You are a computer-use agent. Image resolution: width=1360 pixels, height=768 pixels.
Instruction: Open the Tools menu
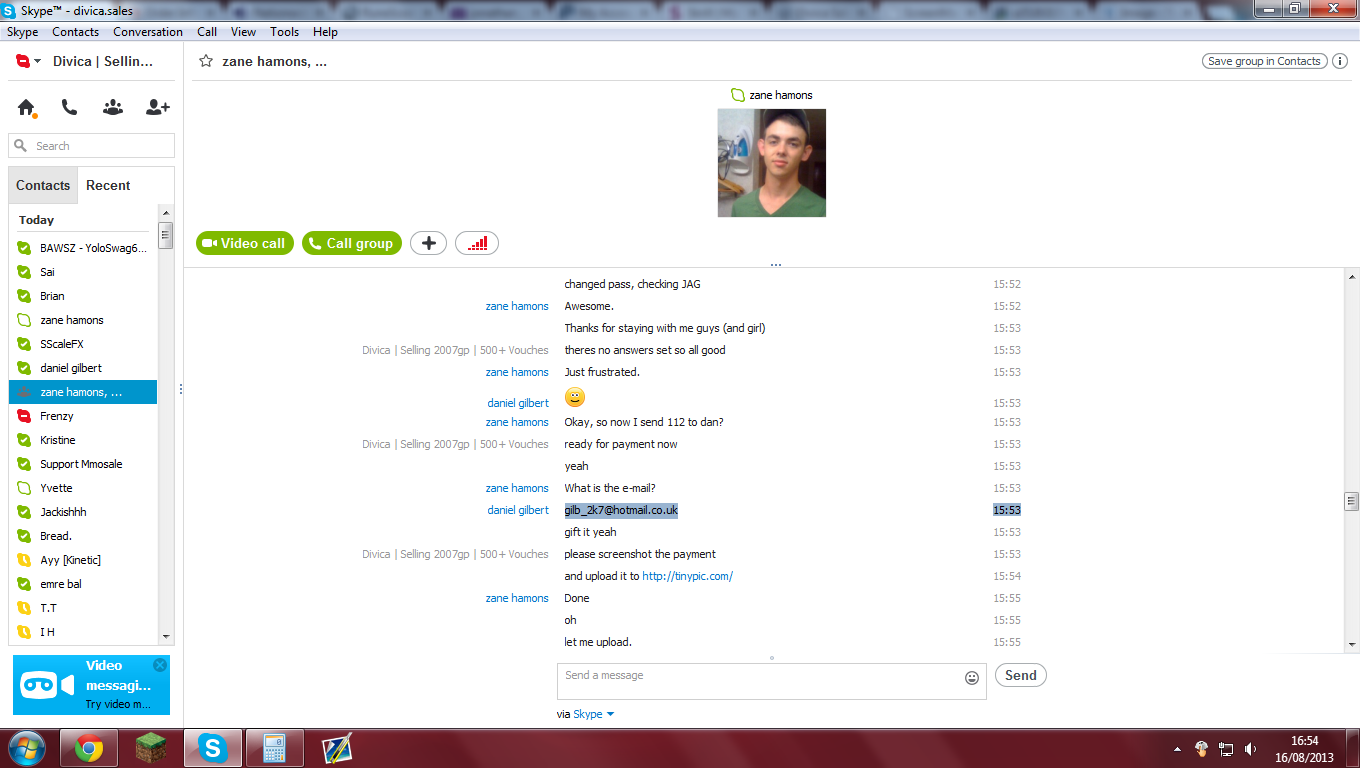[285, 32]
